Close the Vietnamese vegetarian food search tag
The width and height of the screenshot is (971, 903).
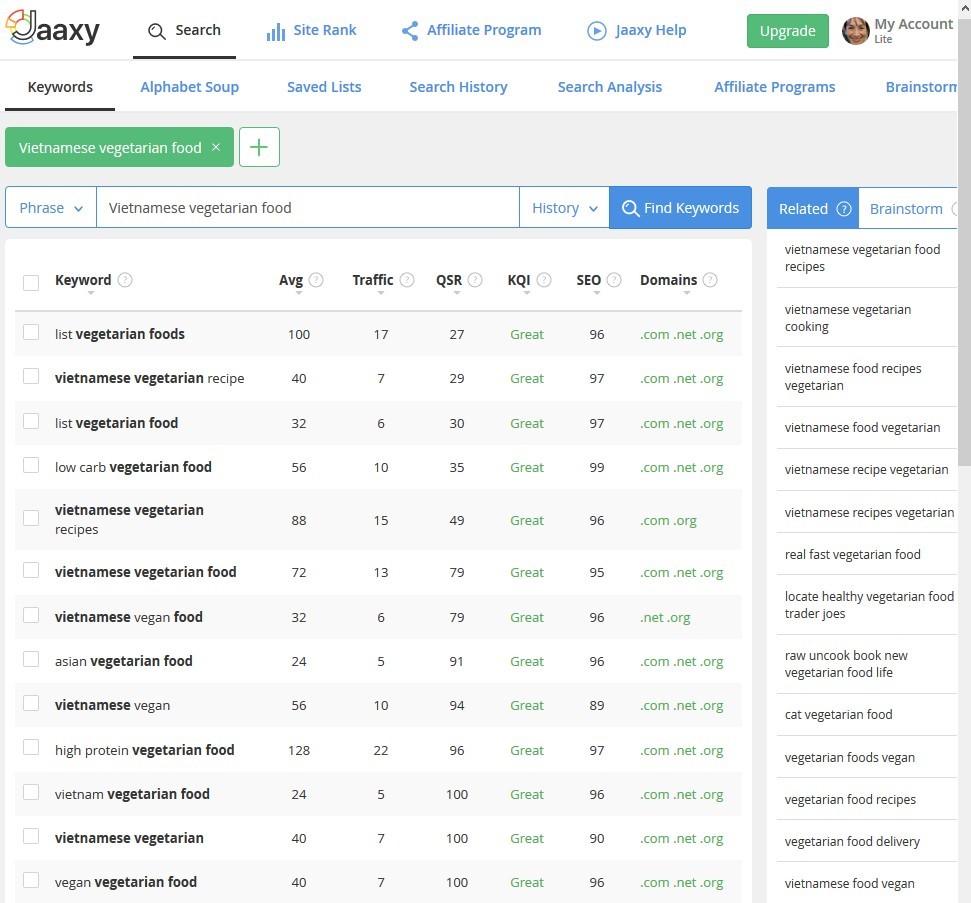pos(216,147)
